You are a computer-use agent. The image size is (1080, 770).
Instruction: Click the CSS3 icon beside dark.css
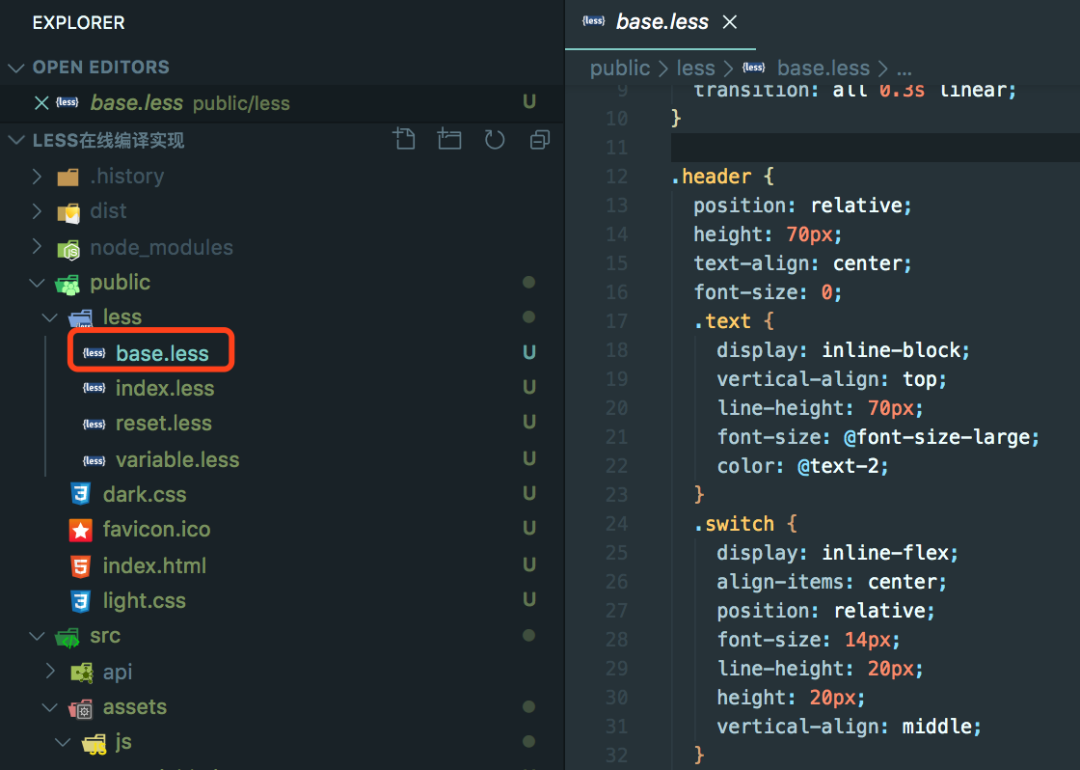click(x=81, y=494)
